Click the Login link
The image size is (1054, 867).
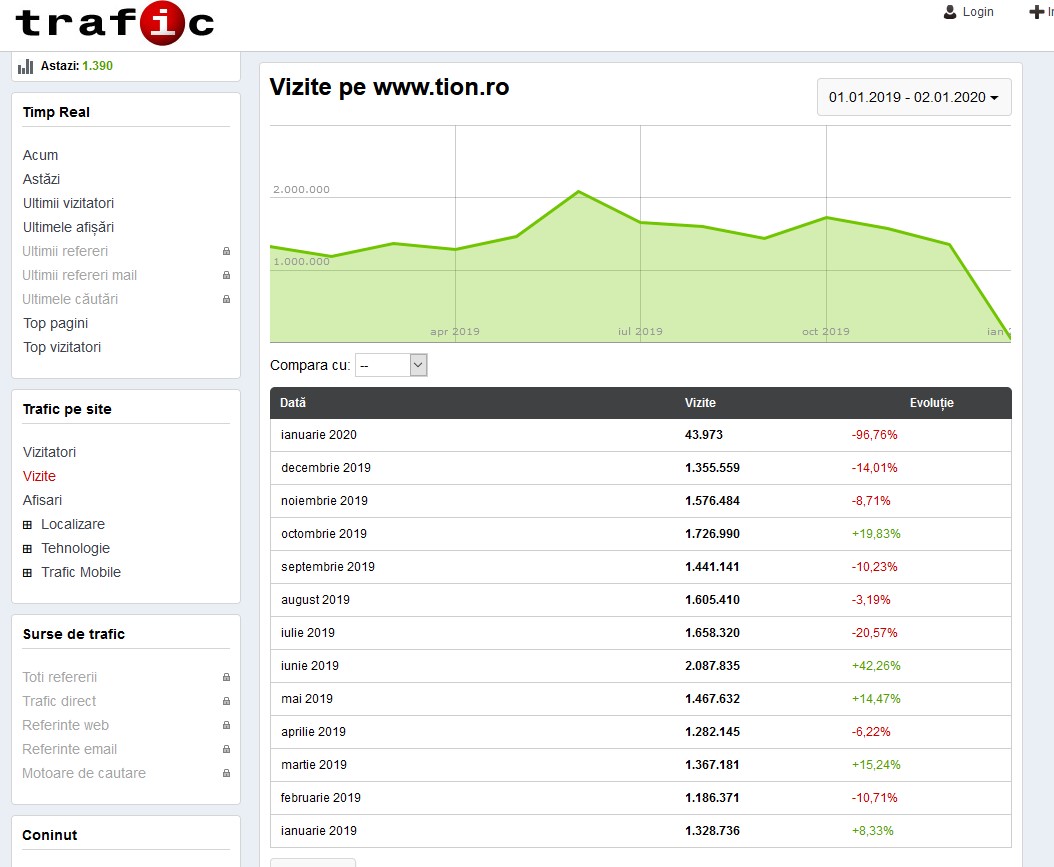click(977, 12)
